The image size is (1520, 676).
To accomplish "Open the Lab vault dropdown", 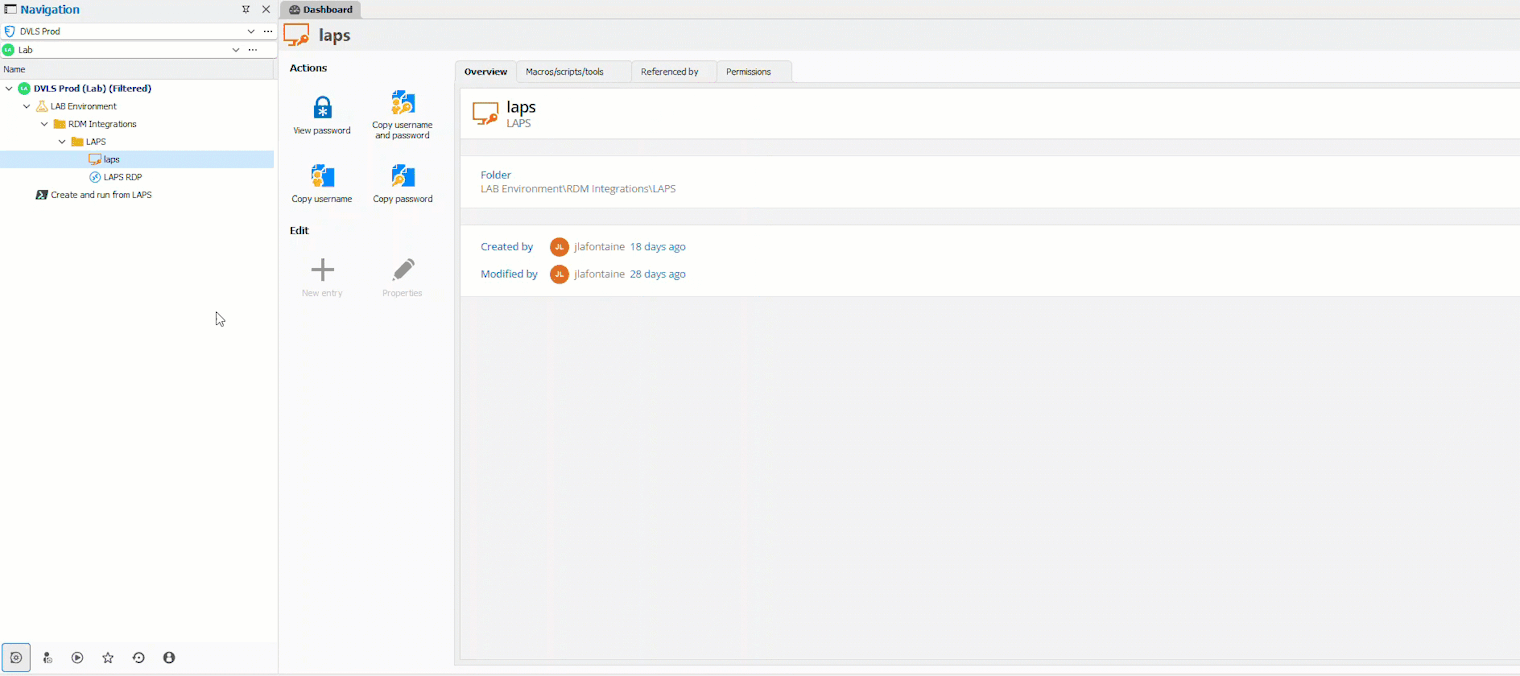I will point(236,50).
